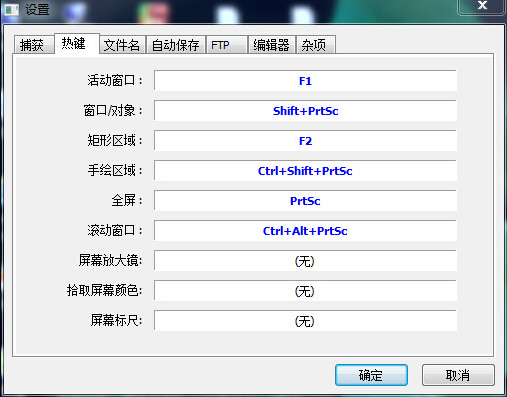
Task: Click the 屏幕放大镜 hotkey field
Action: [x=305, y=261]
